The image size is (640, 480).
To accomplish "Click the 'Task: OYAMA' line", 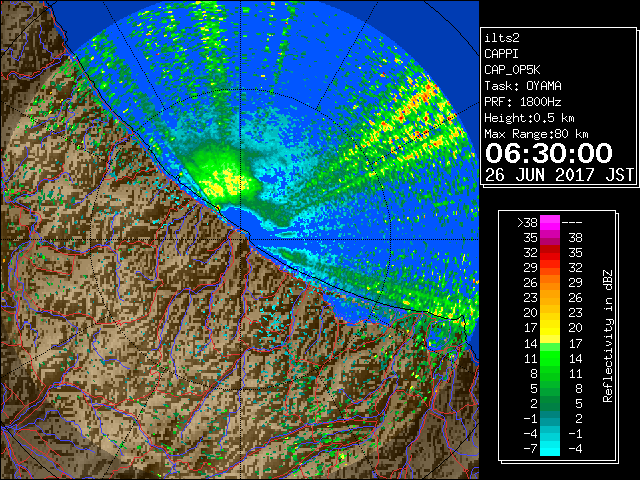I will 523,86.
